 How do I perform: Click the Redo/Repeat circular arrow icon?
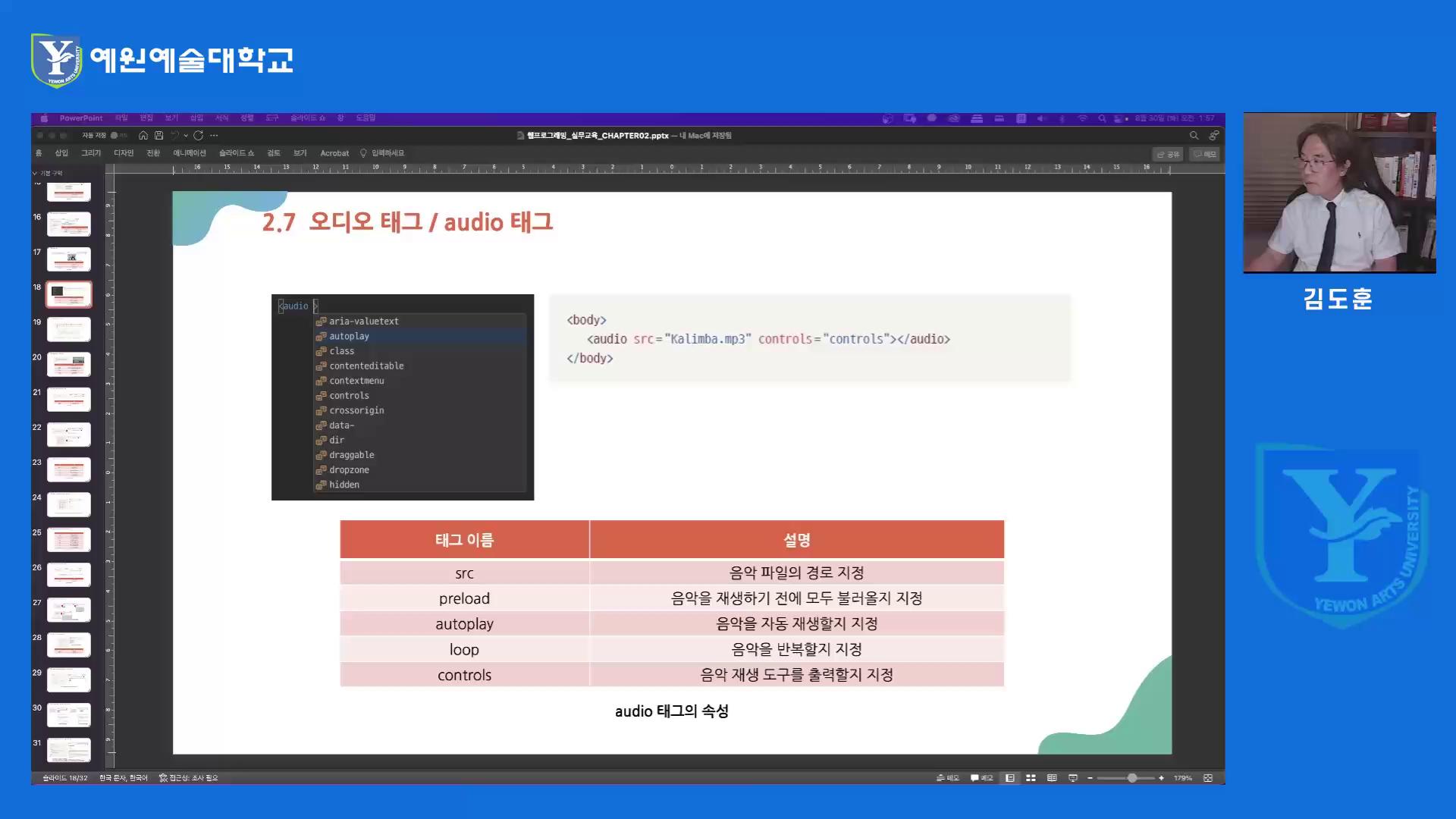[199, 136]
